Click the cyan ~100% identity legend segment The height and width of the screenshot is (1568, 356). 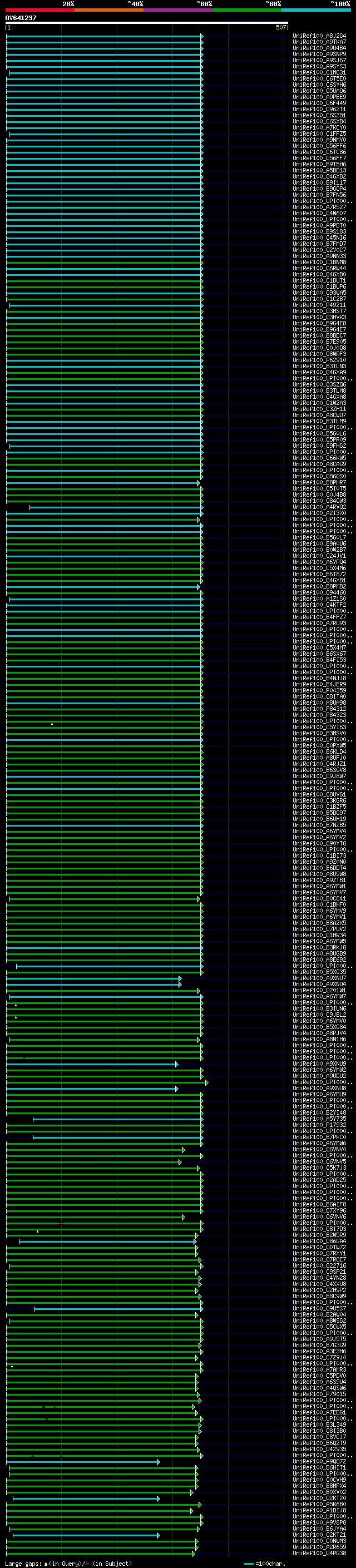[x=316, y=10]
